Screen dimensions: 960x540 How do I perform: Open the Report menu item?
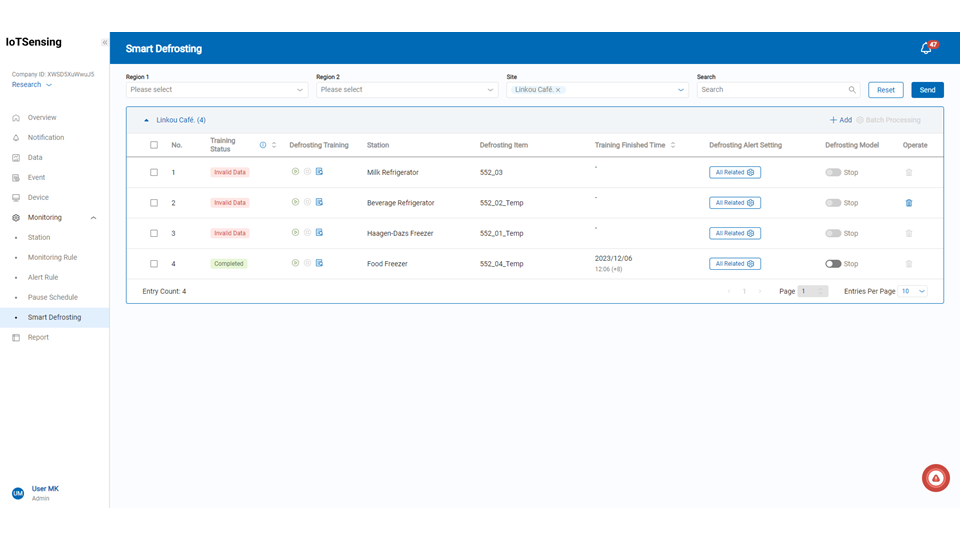pyautogui.click(x=38, y=337)
